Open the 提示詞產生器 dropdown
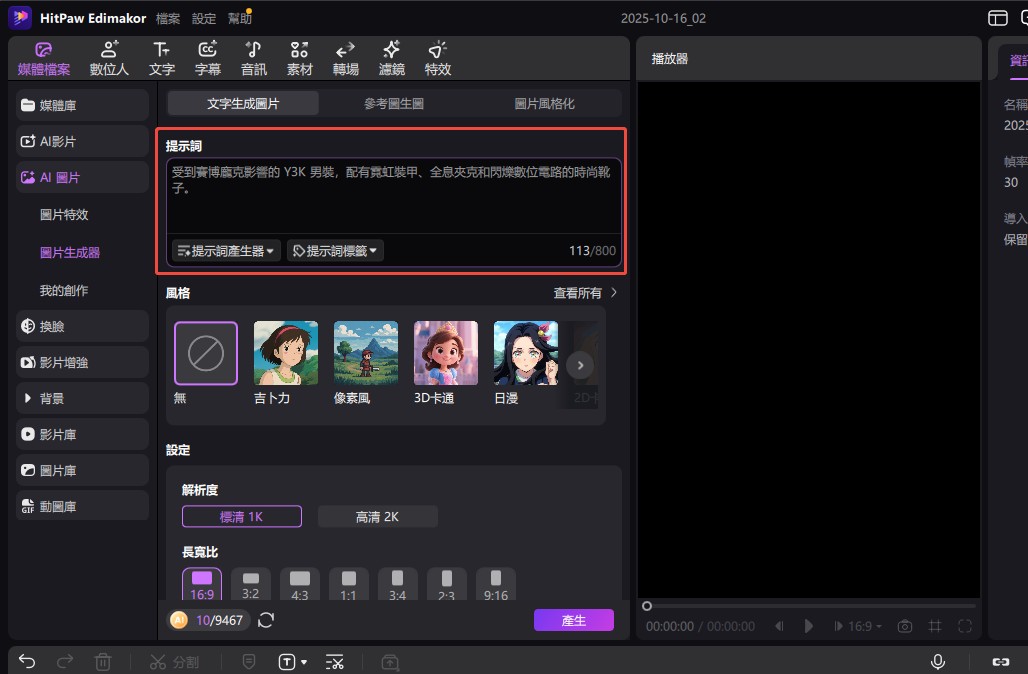 pos(226,250)
